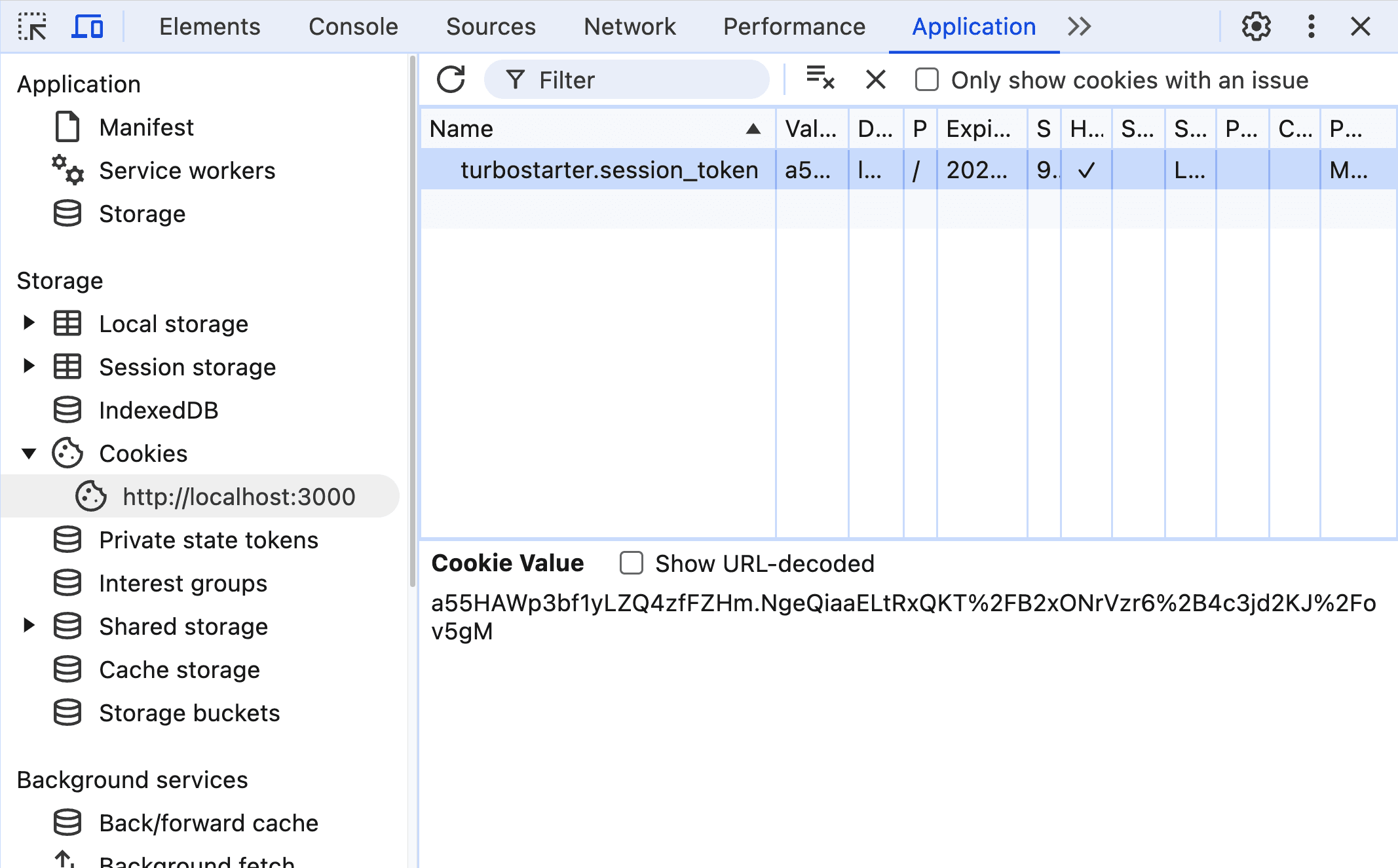Click the clear all cookies icon
Image resolution: width=1398 pixels, height=868 pixels.
click(820, 79)
